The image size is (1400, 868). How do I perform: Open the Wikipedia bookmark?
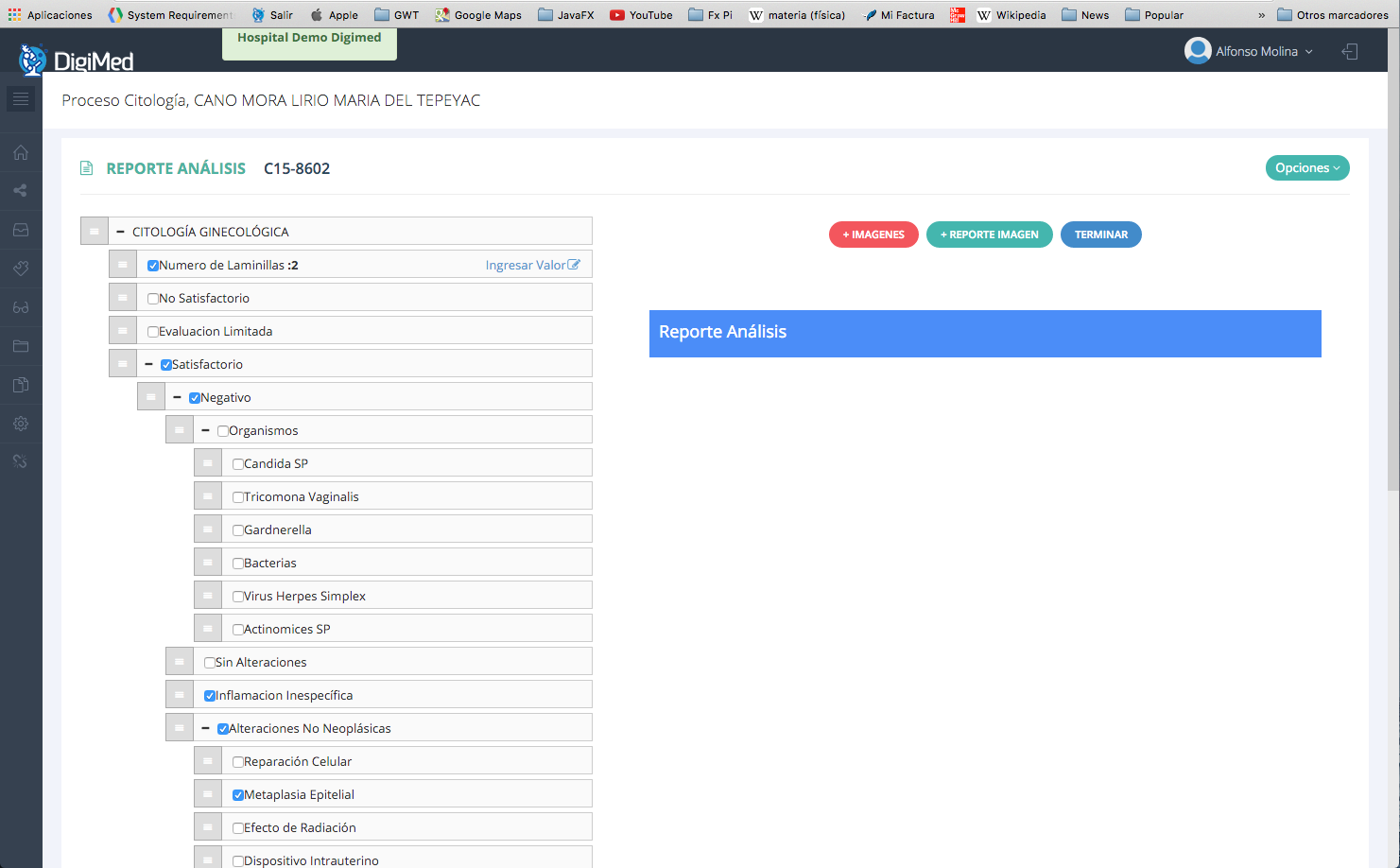click(1011, 15)
